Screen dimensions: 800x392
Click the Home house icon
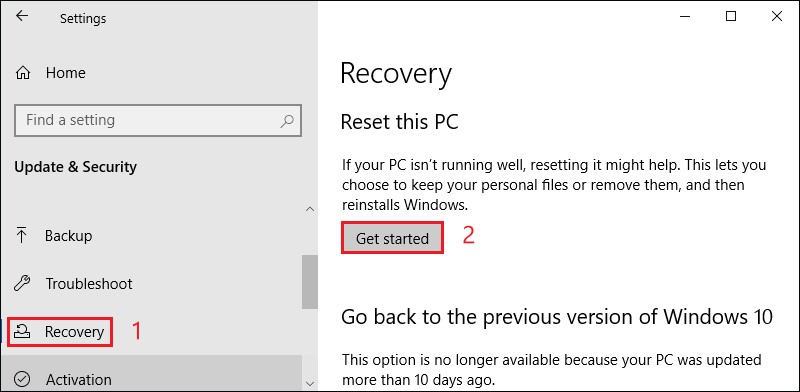click(x=23, y=73)
